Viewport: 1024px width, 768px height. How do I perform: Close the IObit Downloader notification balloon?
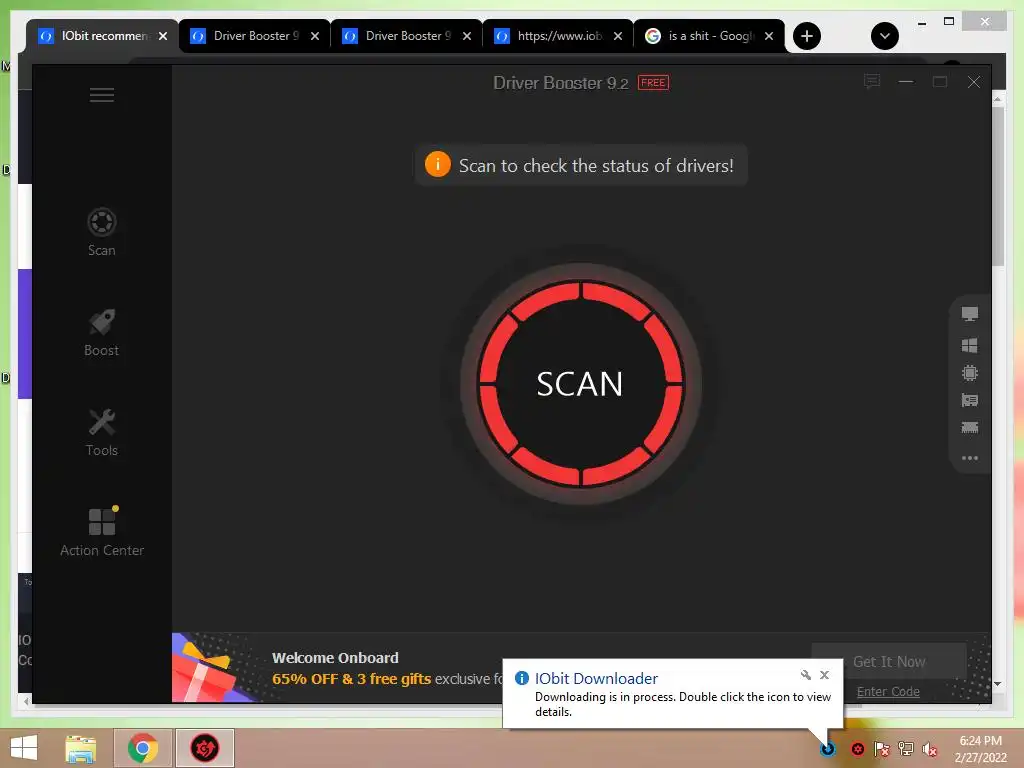[x=824, y=675]
